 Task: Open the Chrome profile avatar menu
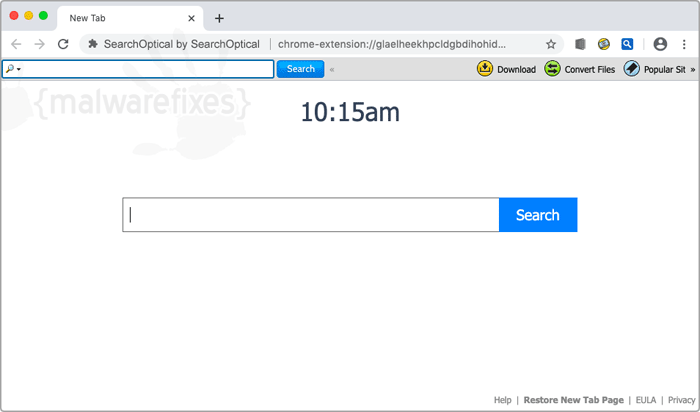(660, 44)
